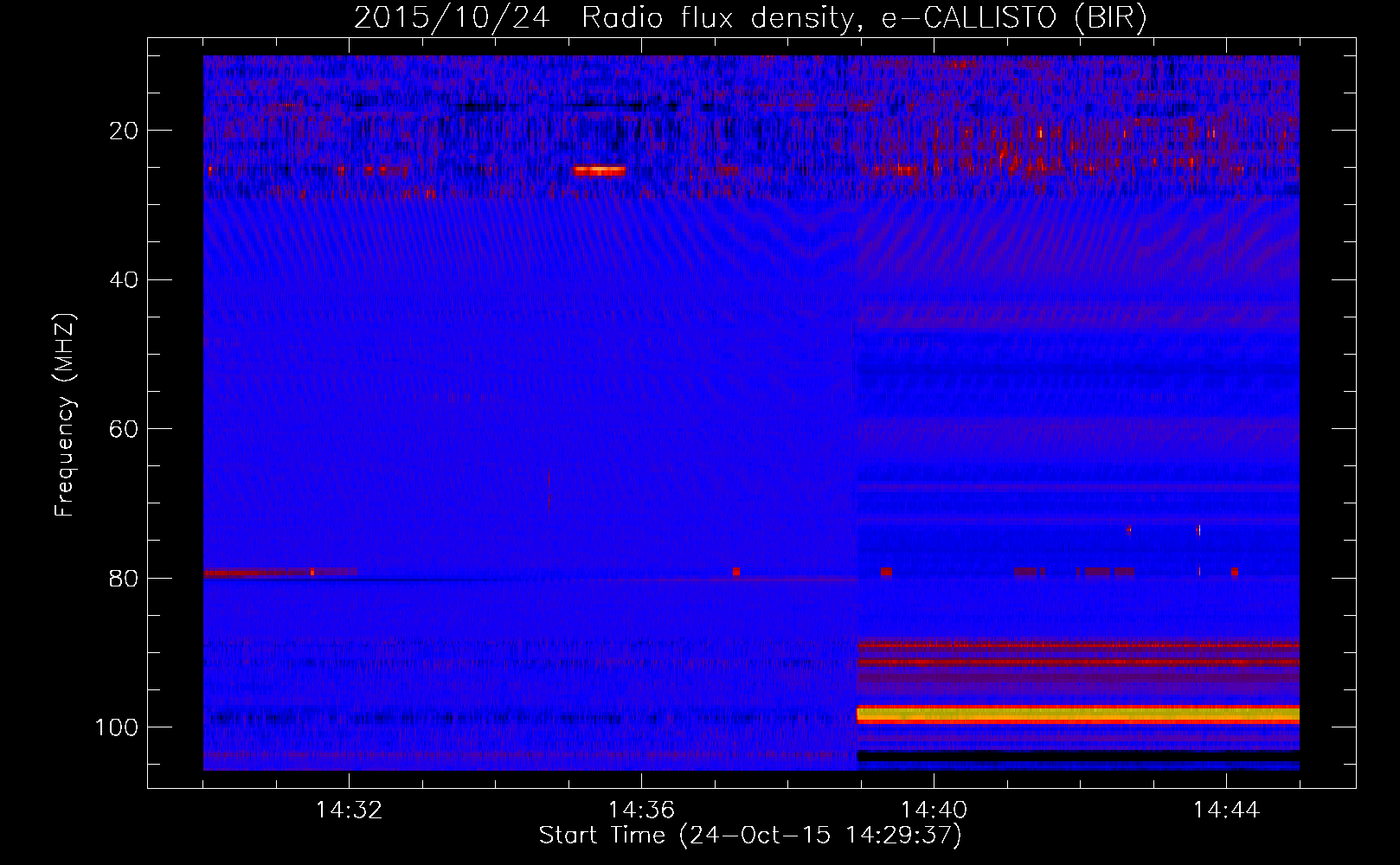
Task: Click the 20 MHz frequency tick label
Action: pyautogui.click(x=125, y=131)
